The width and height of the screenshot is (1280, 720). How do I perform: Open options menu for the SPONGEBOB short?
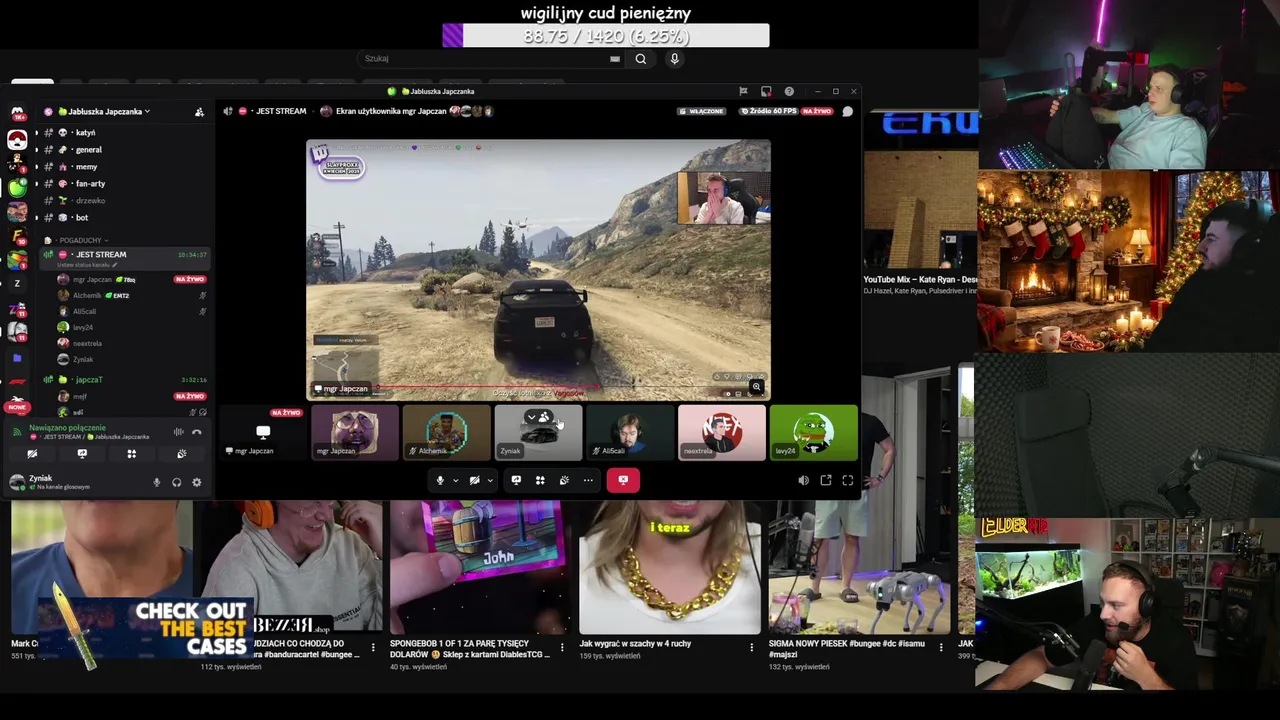point(562,647)
